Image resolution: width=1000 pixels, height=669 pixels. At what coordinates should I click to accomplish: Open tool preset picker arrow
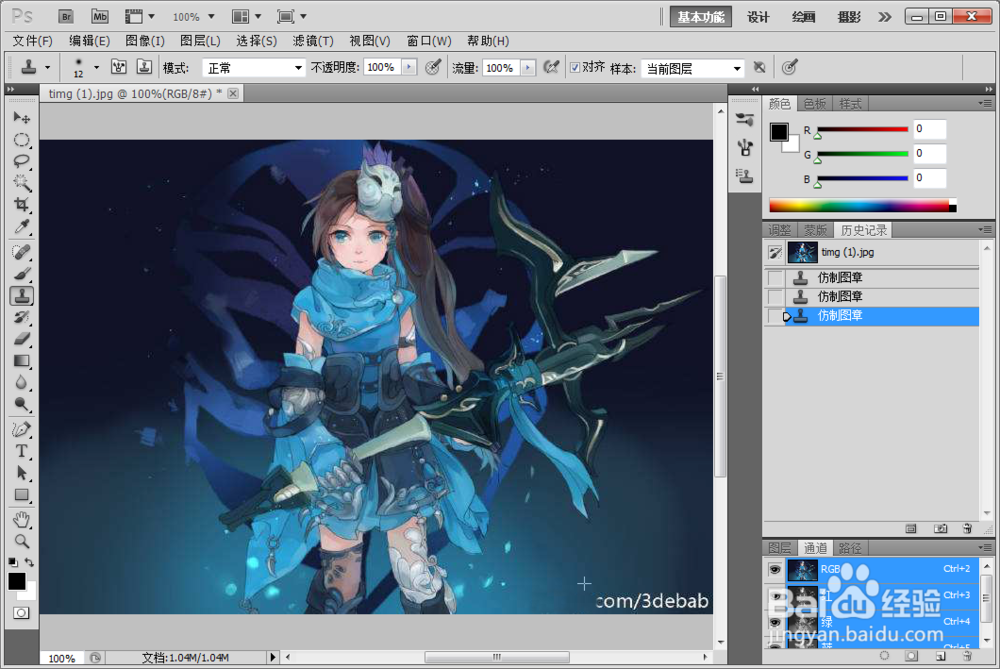(x=47, y=67)
